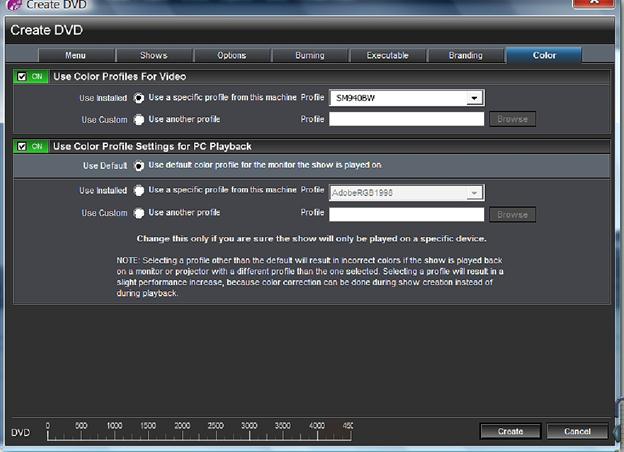This screenshot has width=624, height=452.
Task: Select Use Installed radio for PC playback
Action: [138, 191]
